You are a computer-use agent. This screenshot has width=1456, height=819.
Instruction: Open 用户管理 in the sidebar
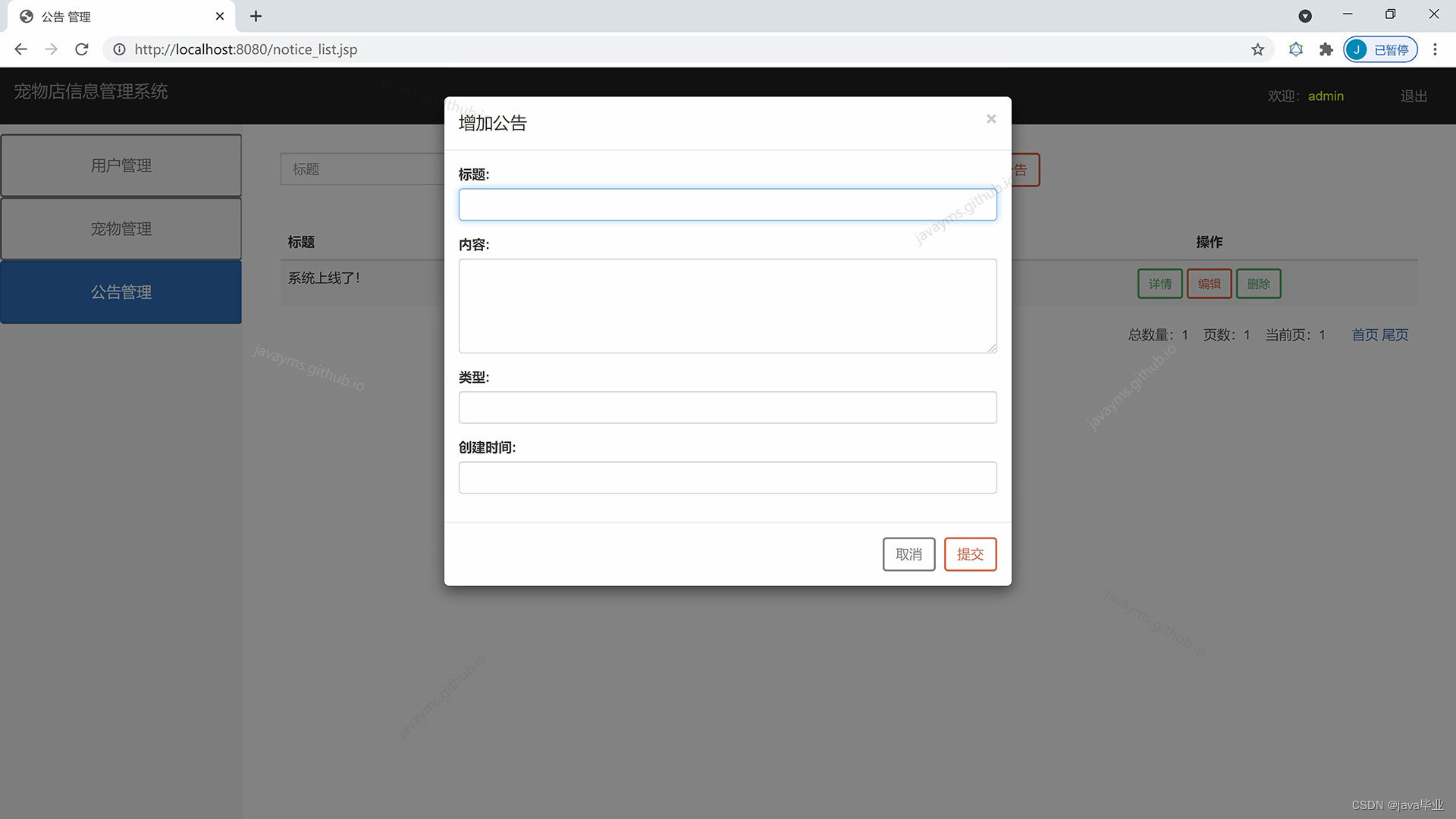pos(121,165)
